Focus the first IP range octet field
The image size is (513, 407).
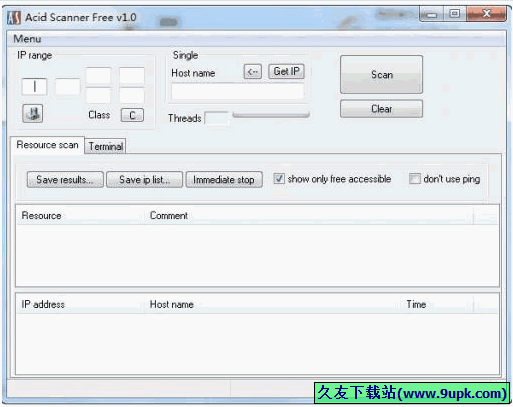pyautogui.click(x=34, y=87)
